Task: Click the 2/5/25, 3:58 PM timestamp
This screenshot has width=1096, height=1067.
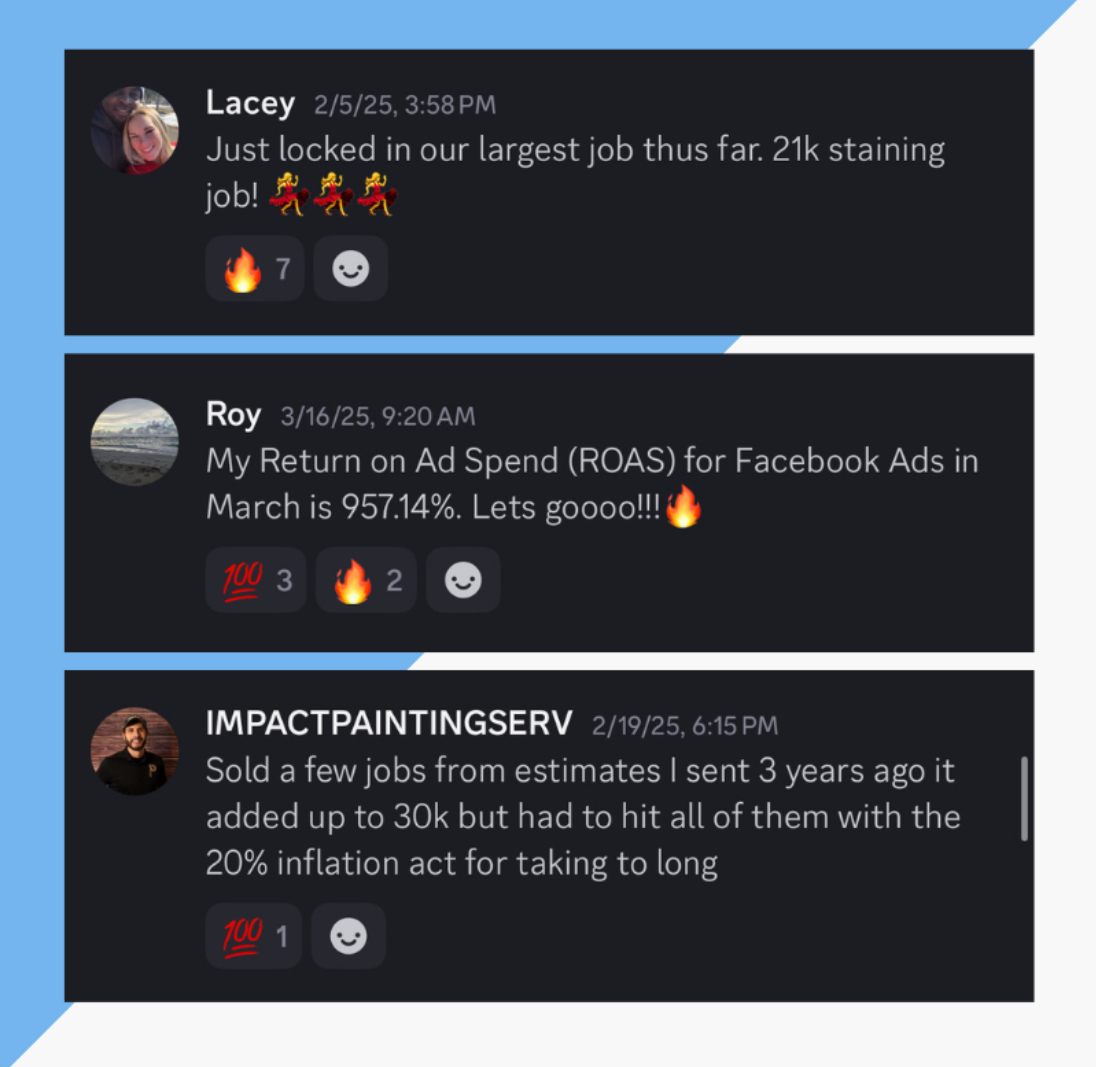Action: [x=404, y=105]
